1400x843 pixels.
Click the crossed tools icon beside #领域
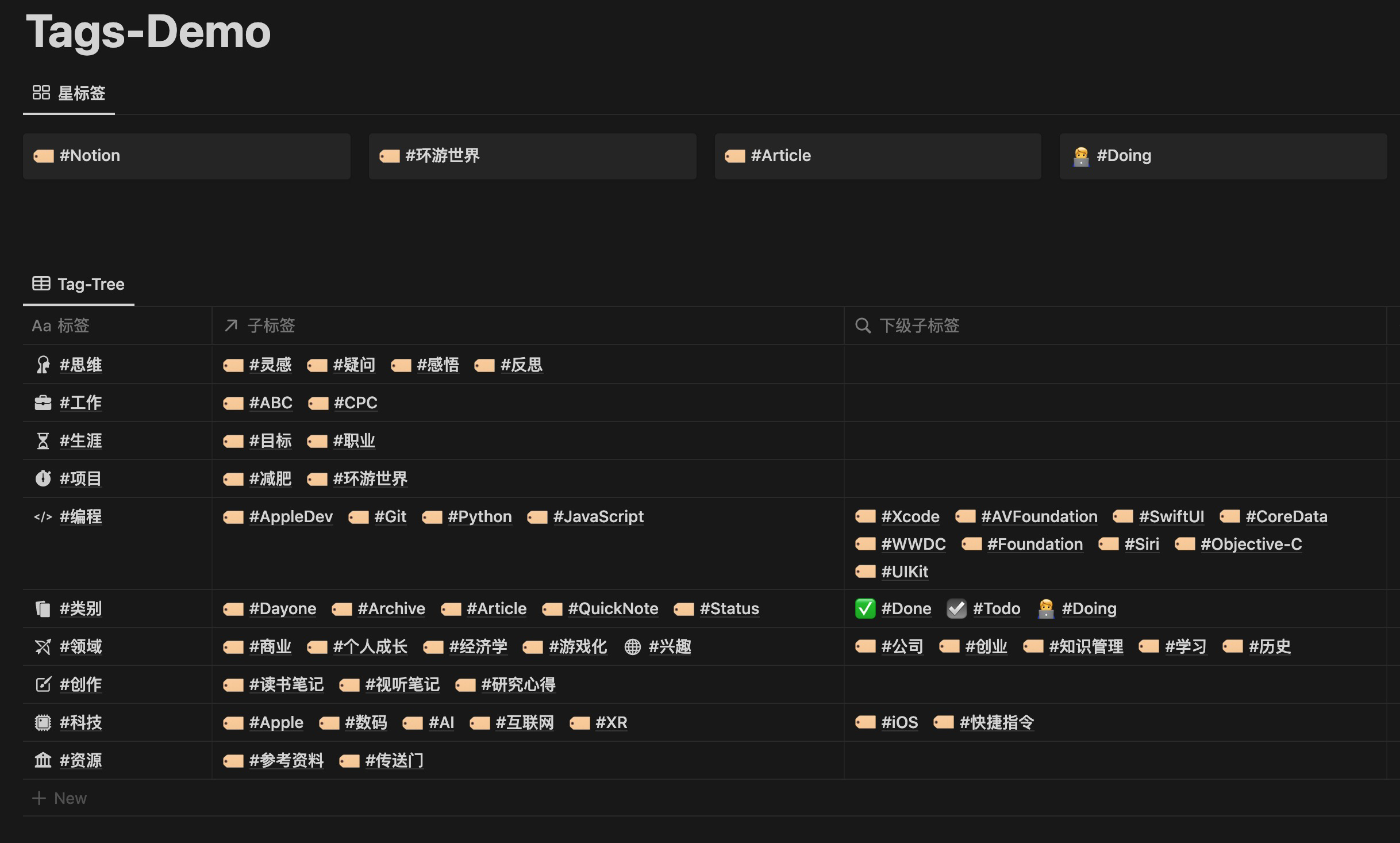(43, 646)
